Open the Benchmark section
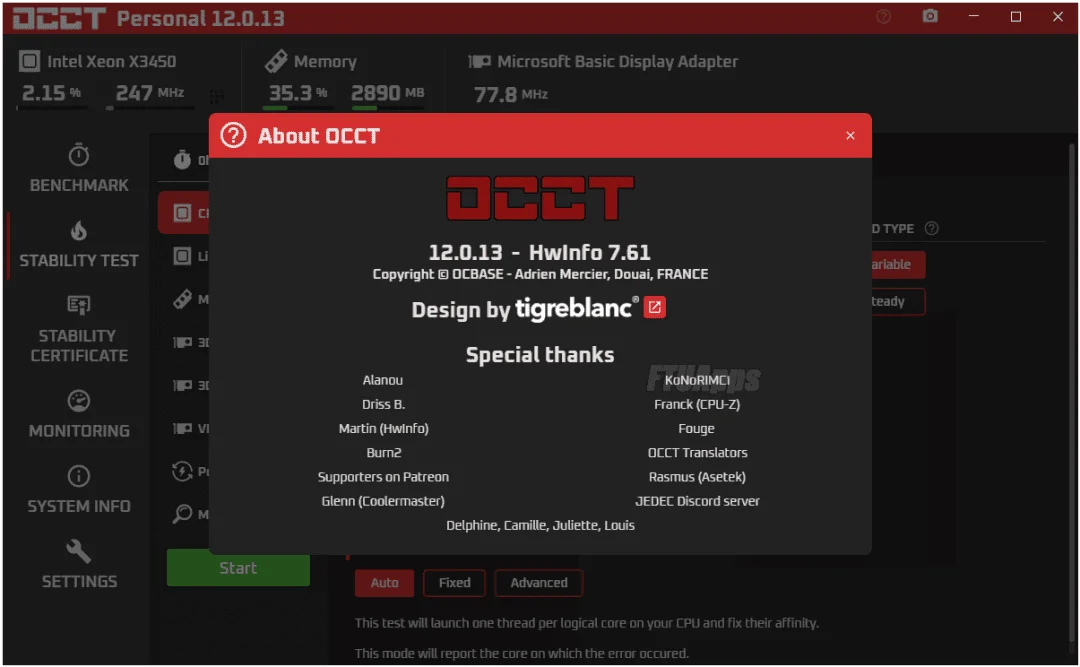Image resolution: width=1080 pixels, height=667 pixels. click(x=79, y=168)
